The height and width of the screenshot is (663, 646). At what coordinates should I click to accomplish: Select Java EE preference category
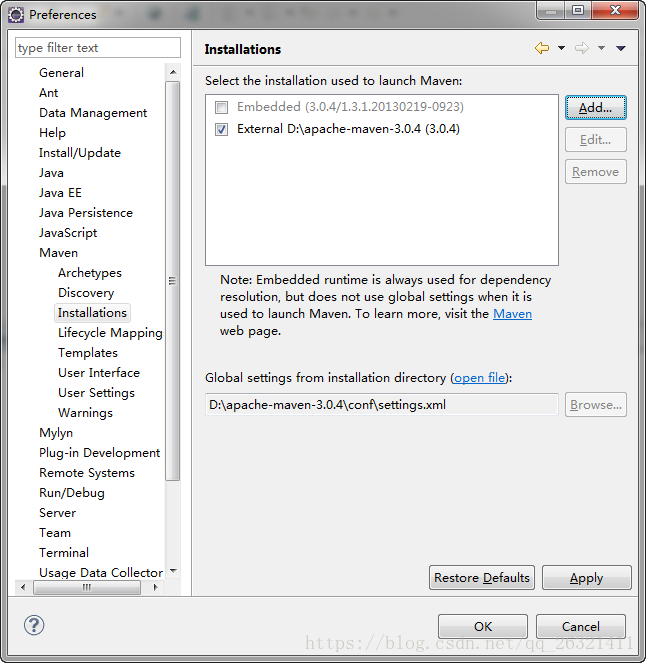tap(60, 193)
